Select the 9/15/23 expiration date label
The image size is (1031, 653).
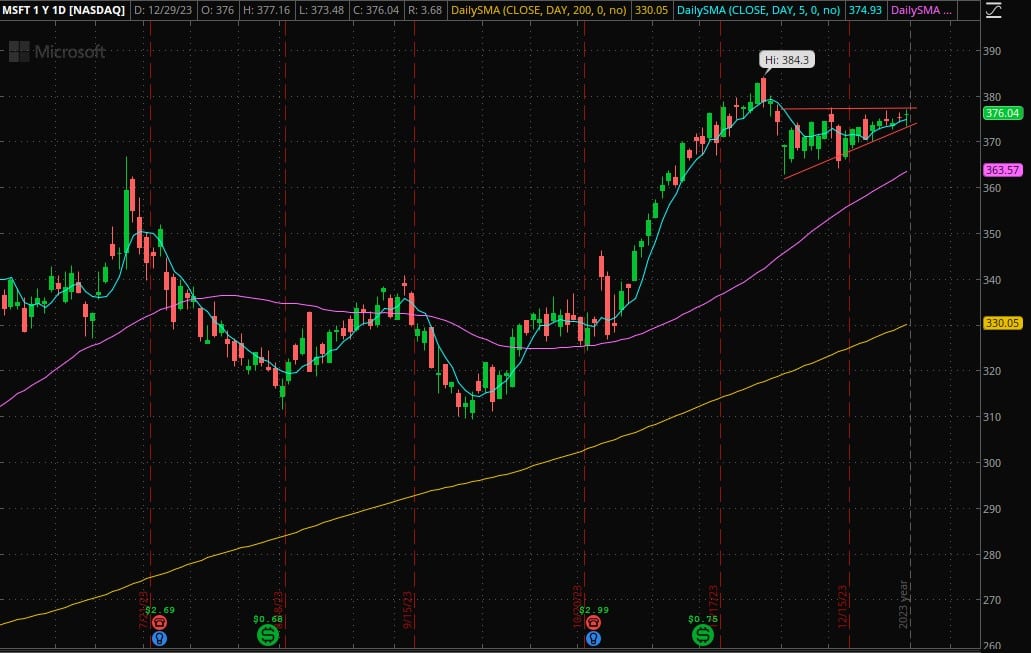tap(407, 610)
